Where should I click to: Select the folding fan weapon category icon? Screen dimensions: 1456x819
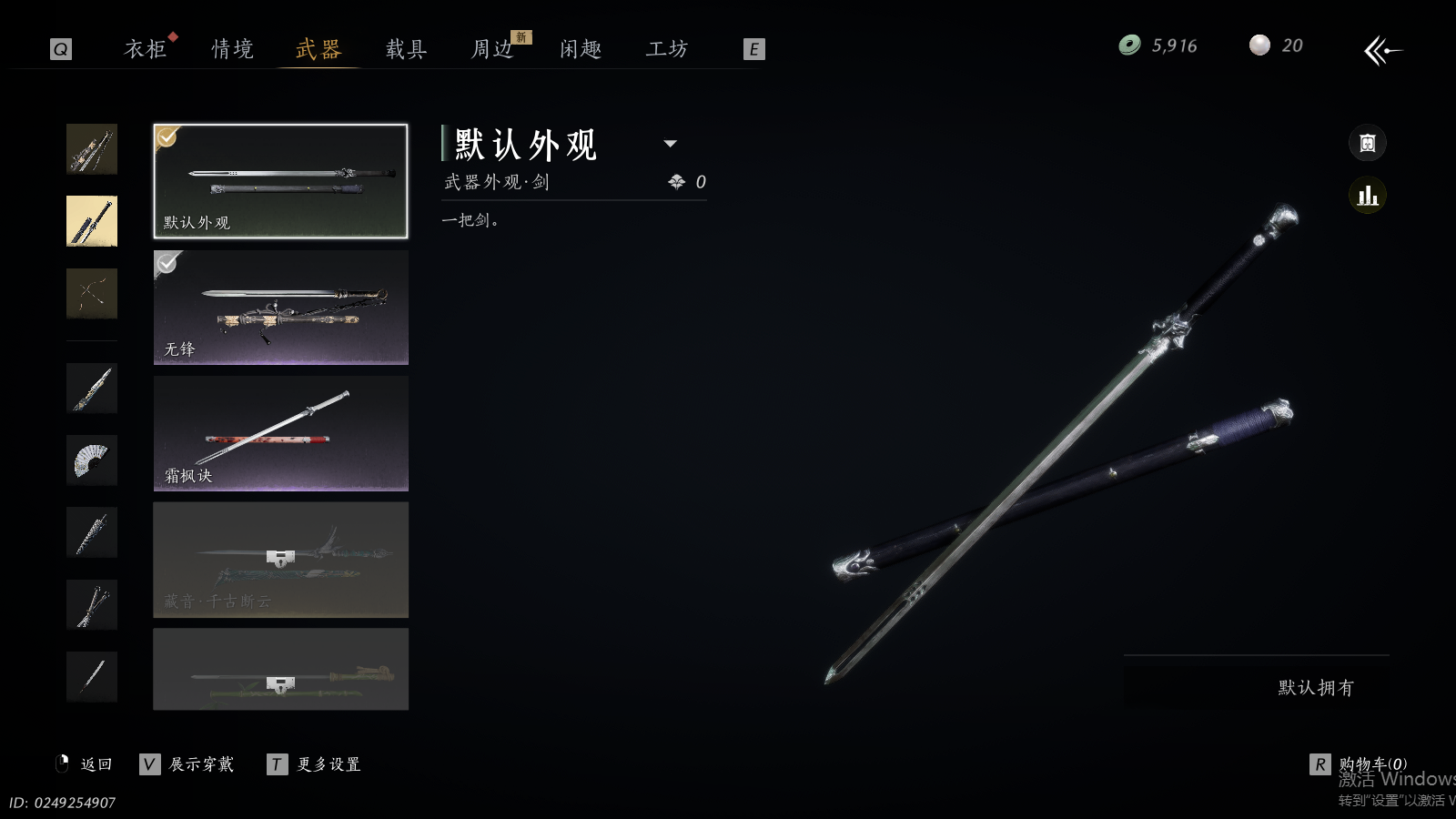click(x=92, y=460)
